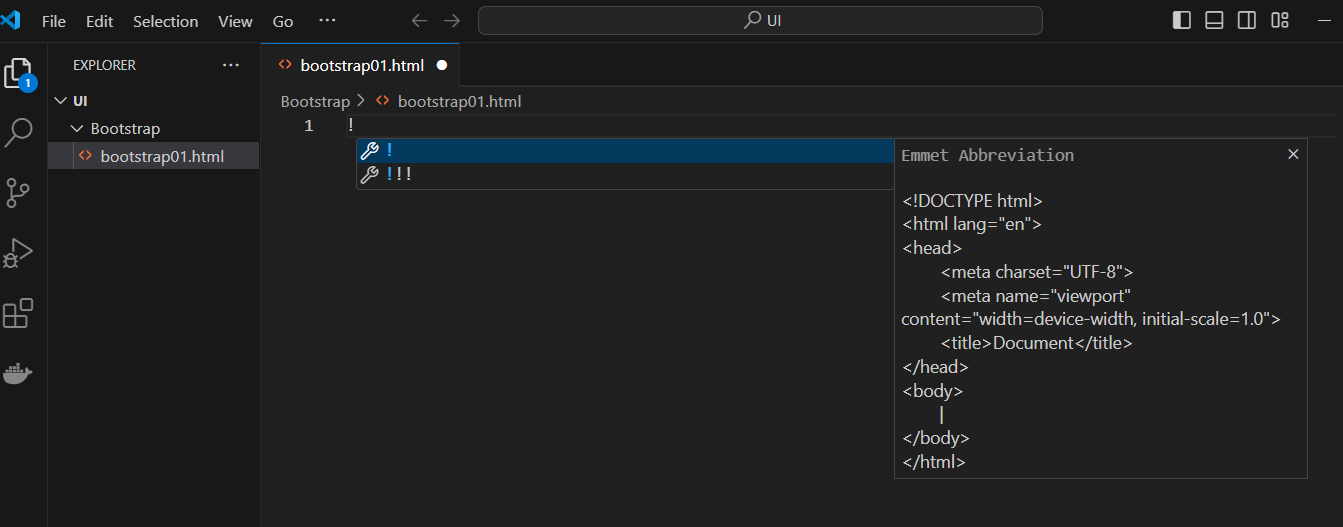Show more menu items via the ellipsis
The image size is (1343, 527).
(x=327, y=21)
